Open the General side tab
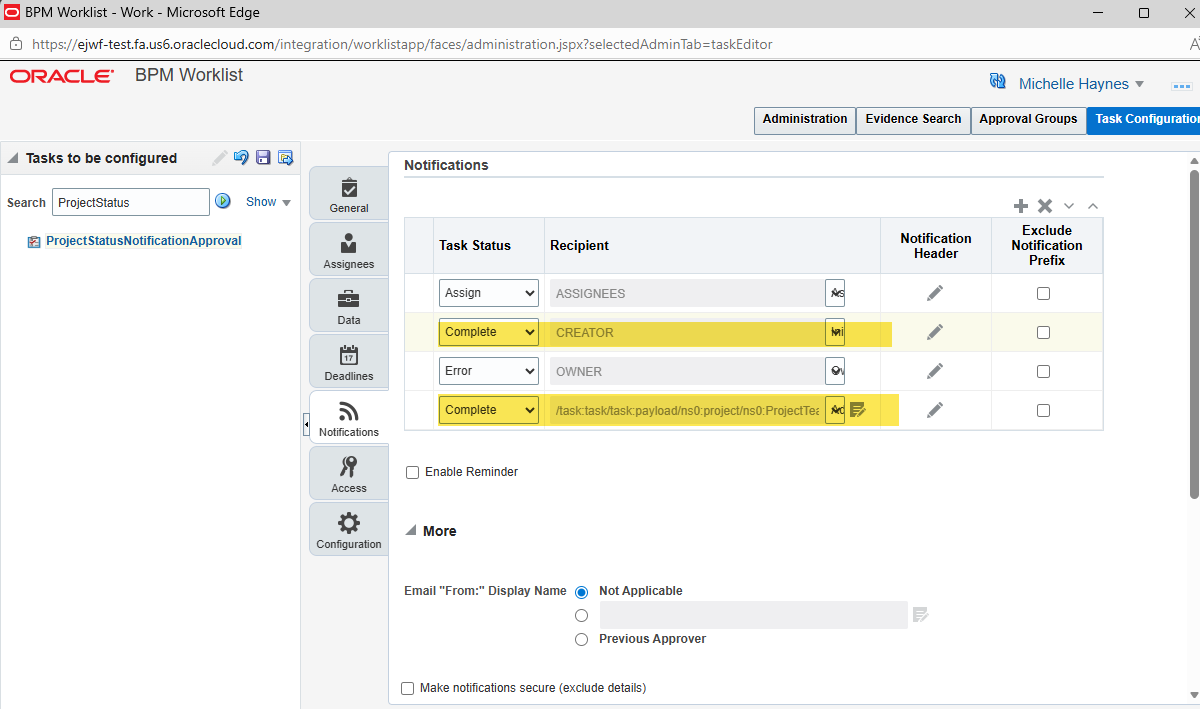The image size is (1200, 709). point(349,195)
